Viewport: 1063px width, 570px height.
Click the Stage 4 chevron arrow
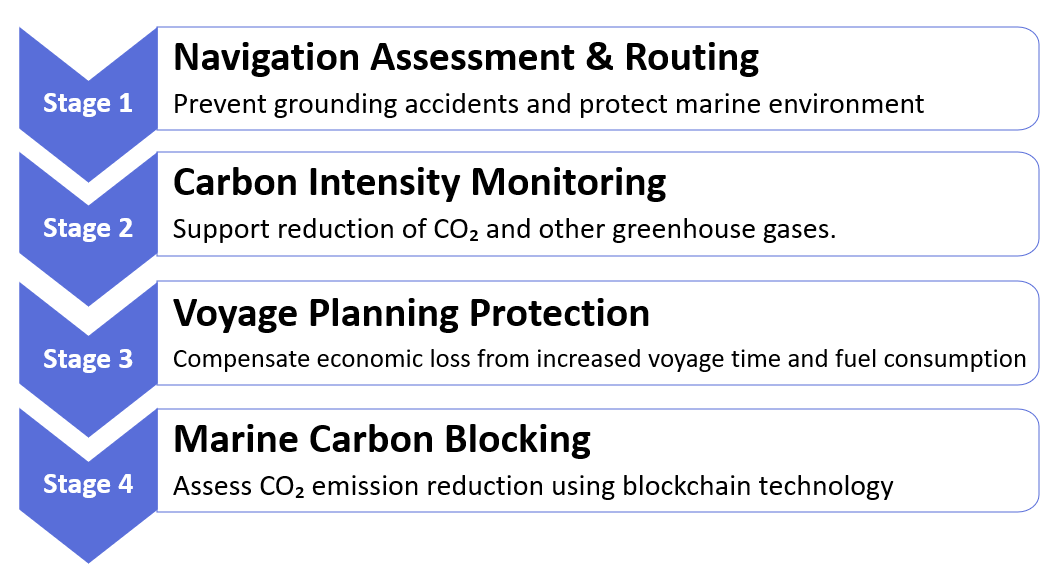coord(88,484)
